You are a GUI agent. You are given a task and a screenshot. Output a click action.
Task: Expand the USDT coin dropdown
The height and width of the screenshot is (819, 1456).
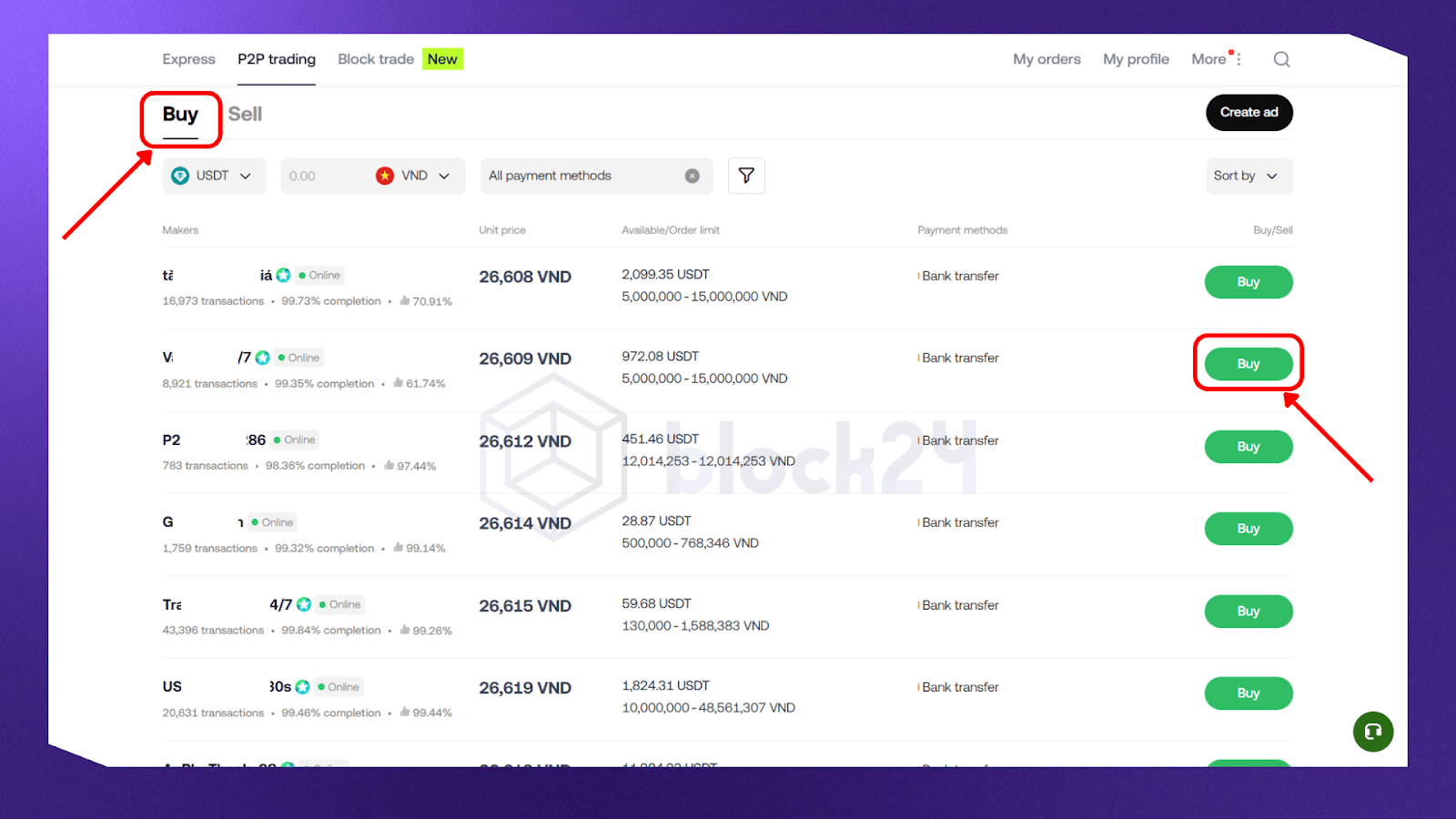click(245, 176)
